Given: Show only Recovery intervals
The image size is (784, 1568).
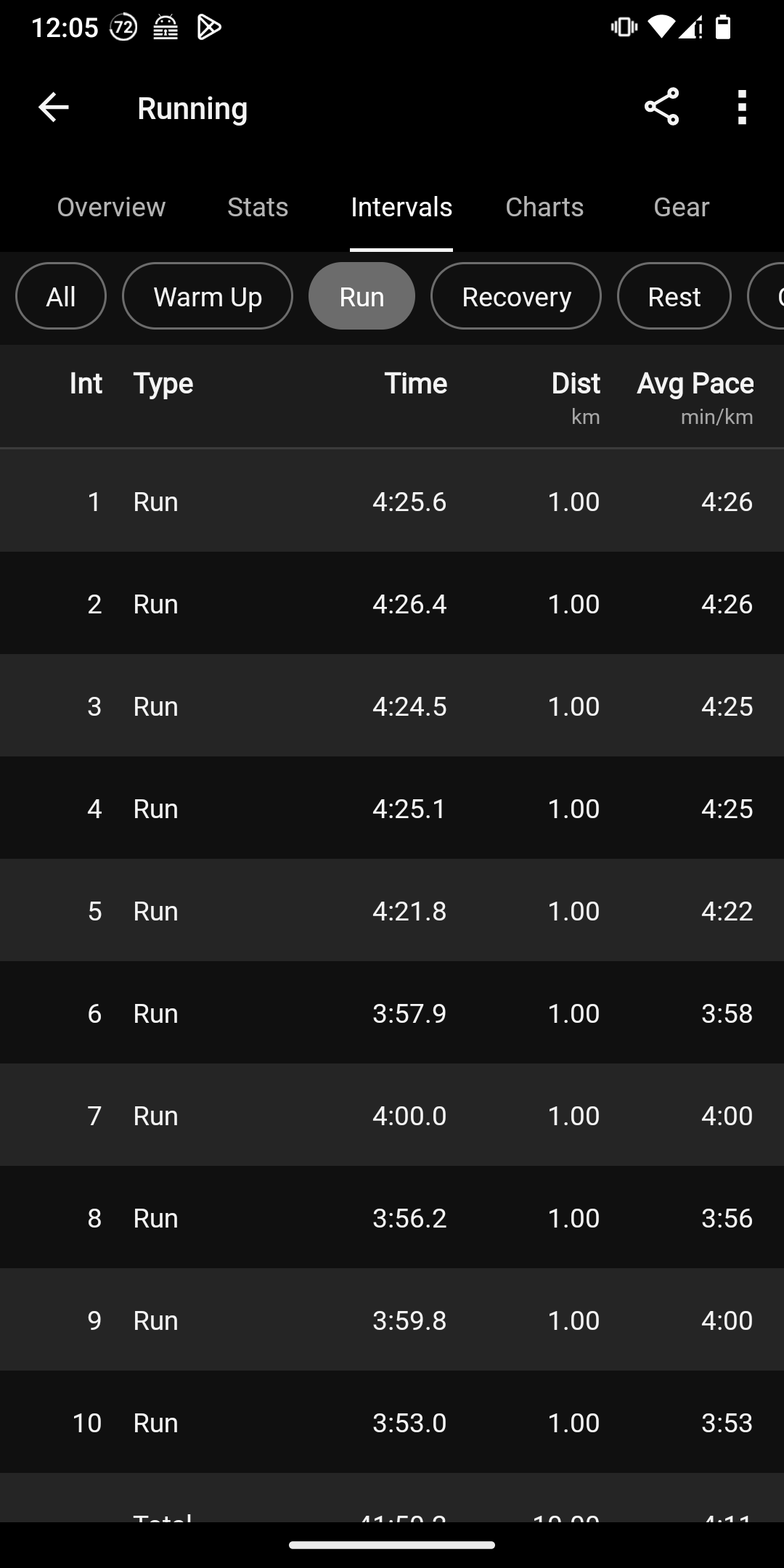Looking at the screenshot, I should tap(516, 296).
